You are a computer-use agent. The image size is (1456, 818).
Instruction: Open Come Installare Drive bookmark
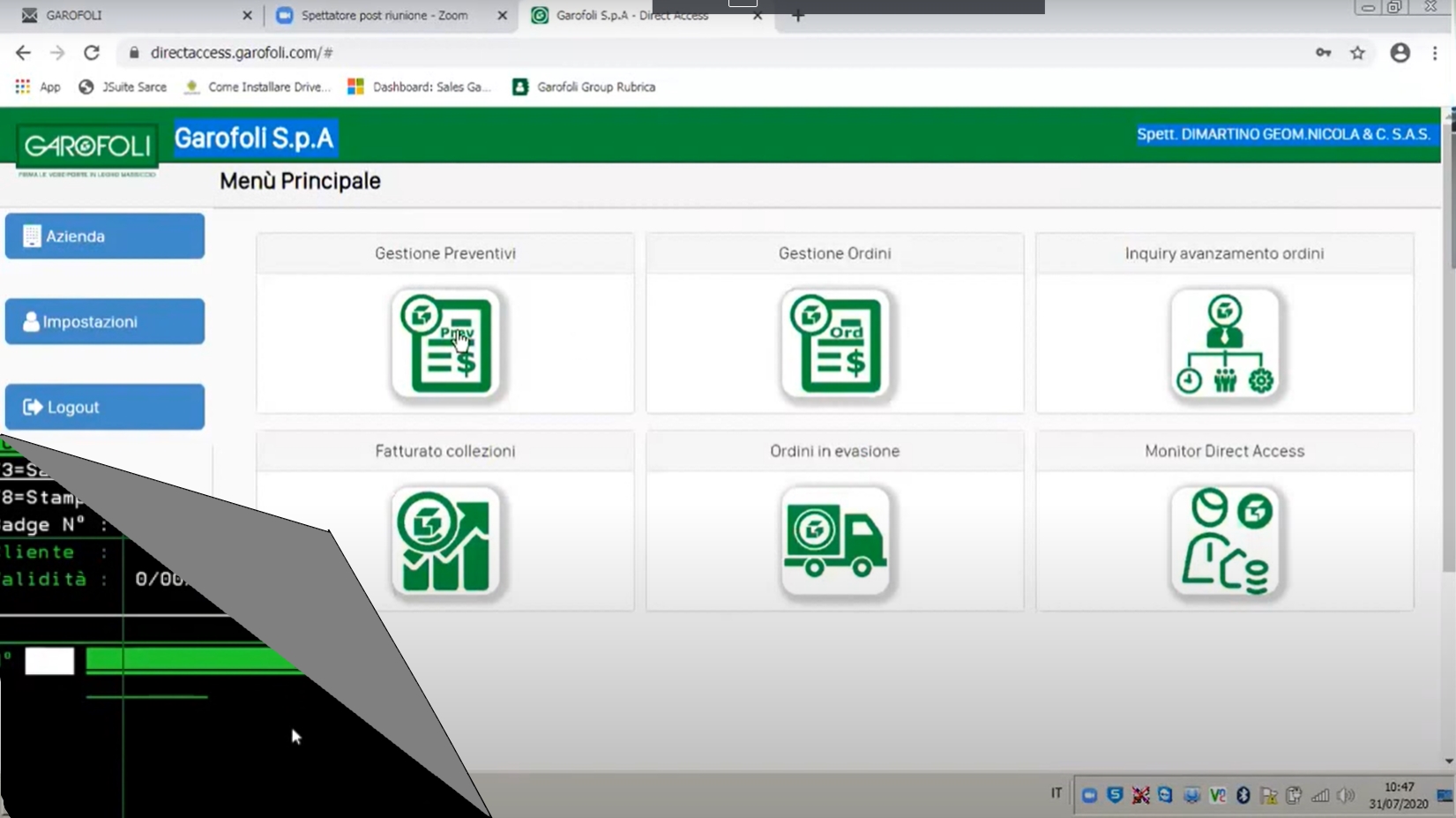click(x=258, y=86)
